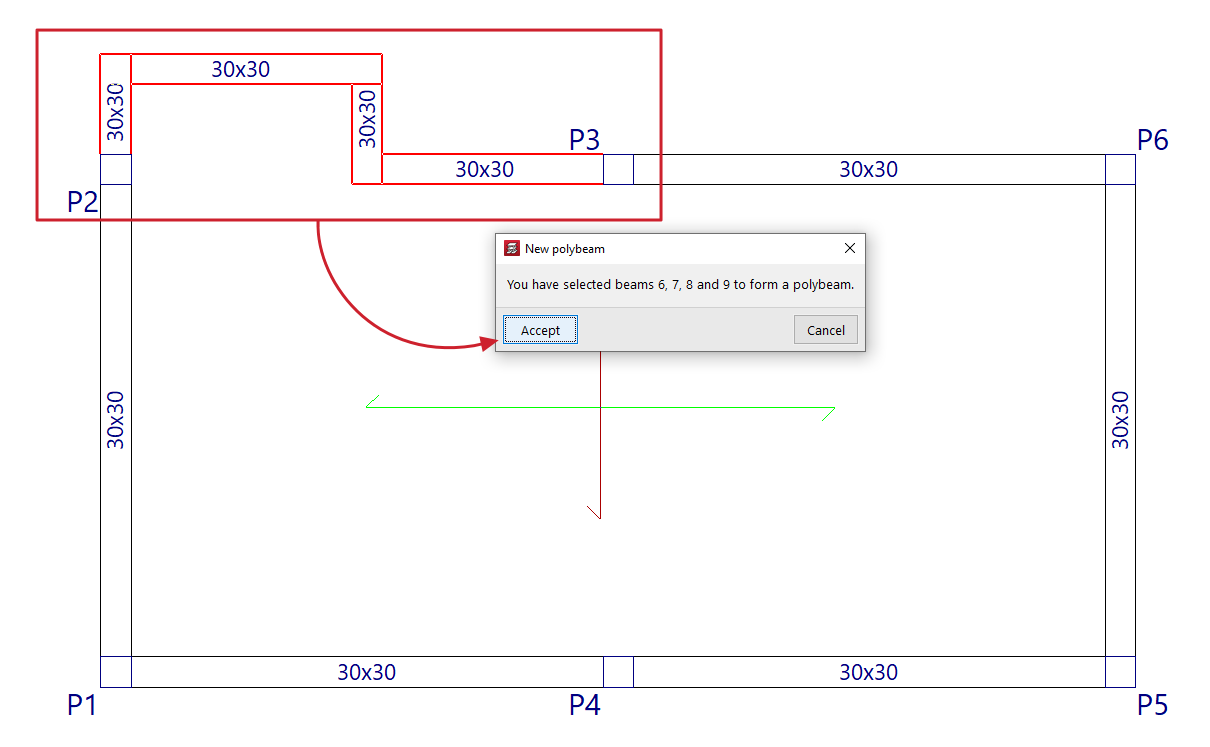The image size is (1210, 747).
Task: Select column label P1
Action: click(x=82, y=705)
